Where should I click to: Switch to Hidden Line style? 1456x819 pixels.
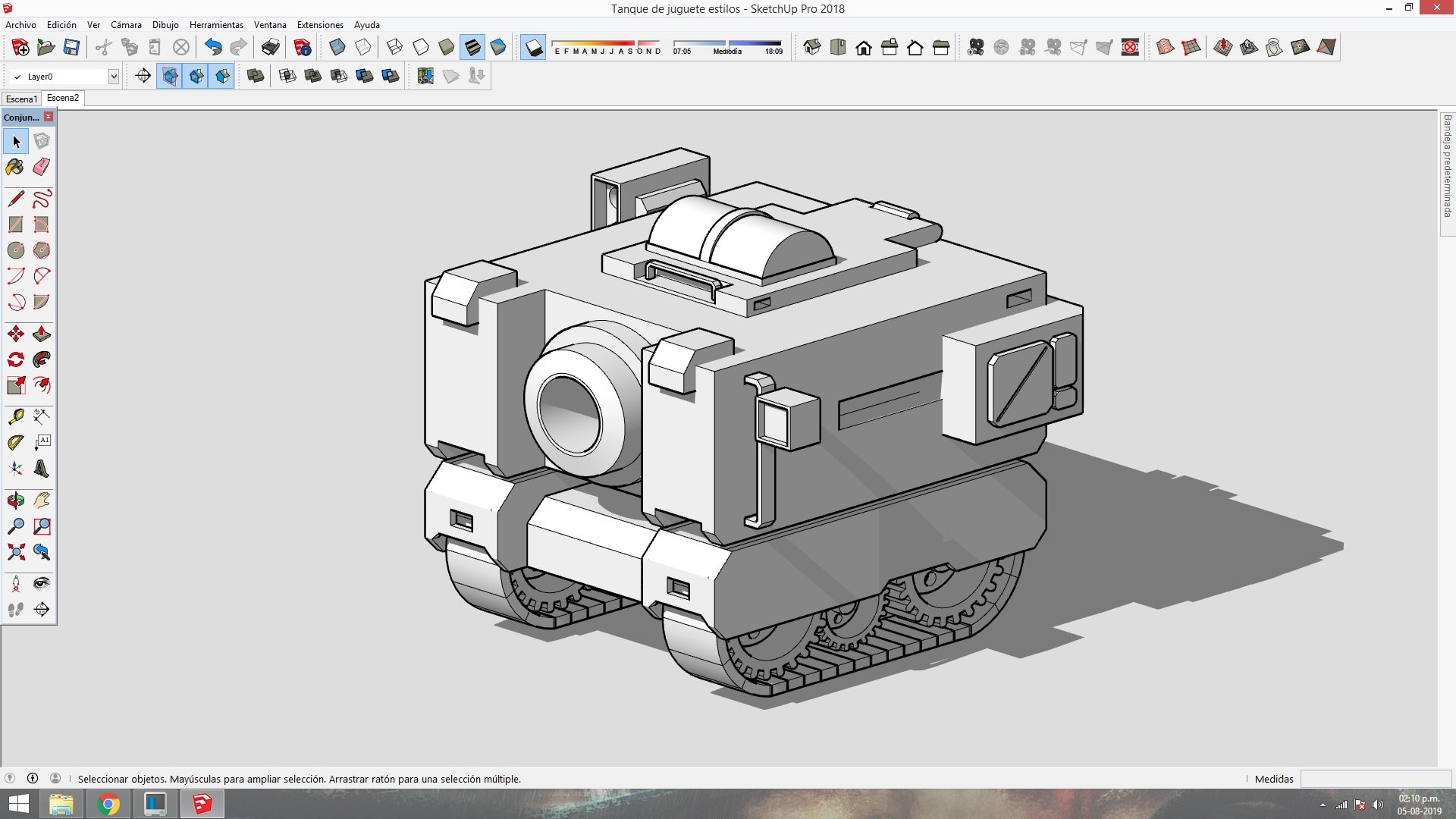(x=420, y=48)
